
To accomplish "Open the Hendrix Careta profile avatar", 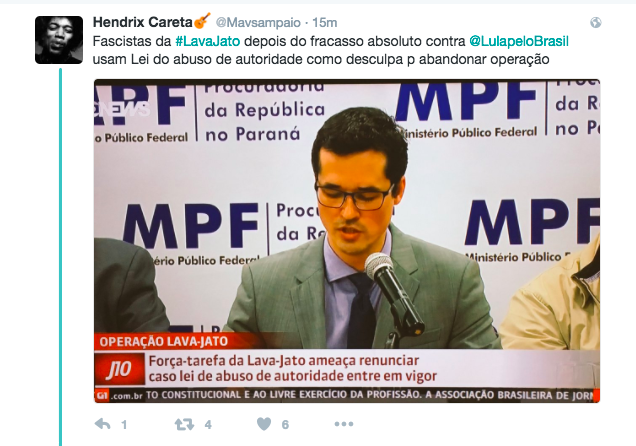I will 59,40.
